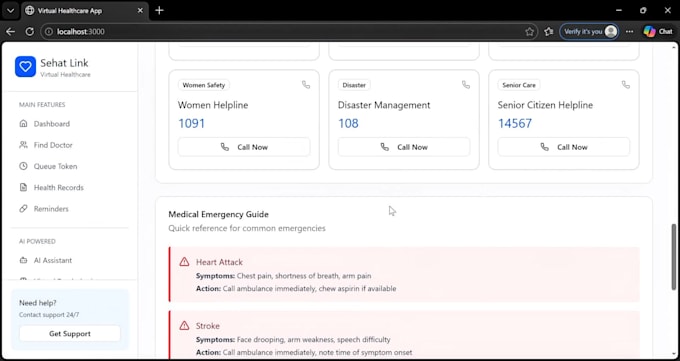Click the site information icon in address bar

tap(49, 32)
